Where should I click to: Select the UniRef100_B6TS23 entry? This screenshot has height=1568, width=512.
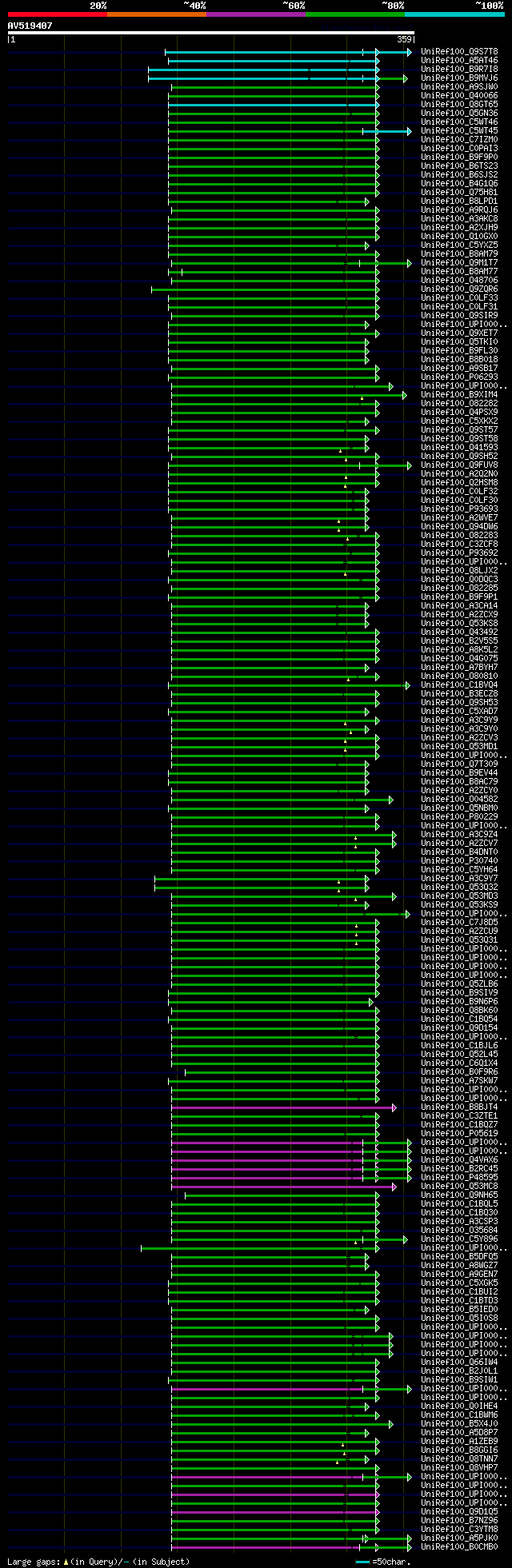point(459,166)
